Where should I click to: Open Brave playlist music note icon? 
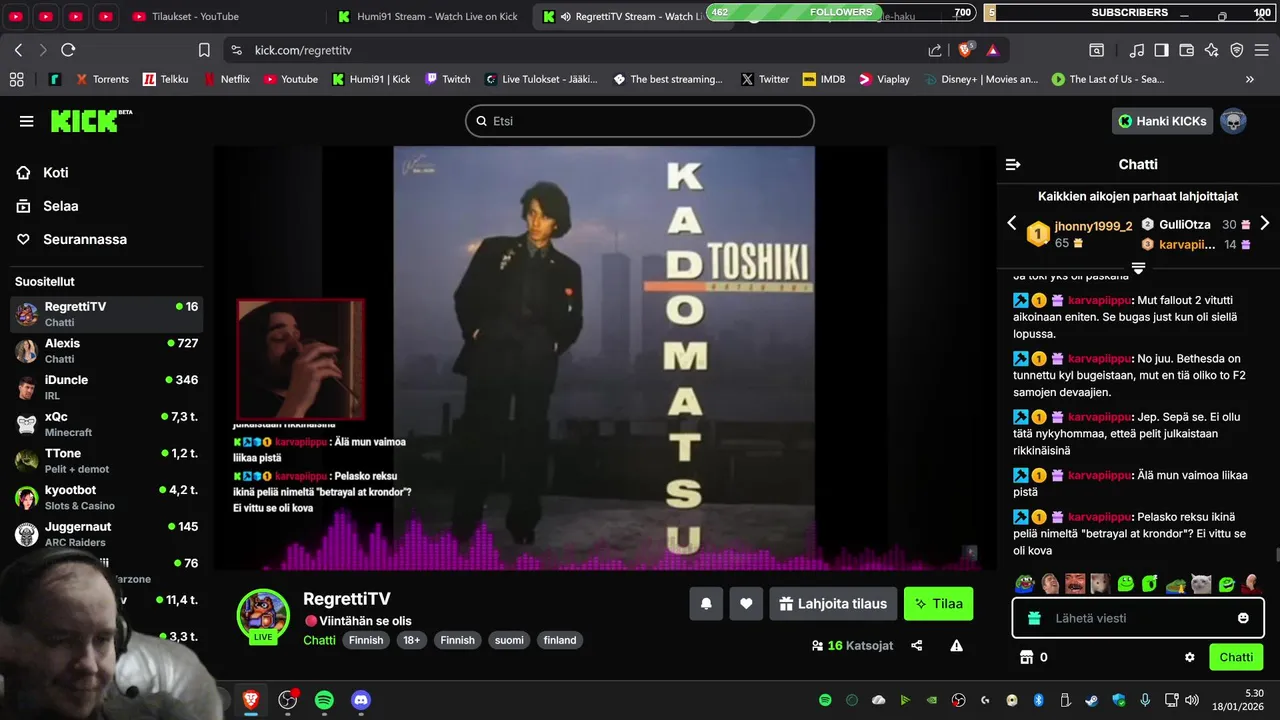click(x=1137, y=50)
